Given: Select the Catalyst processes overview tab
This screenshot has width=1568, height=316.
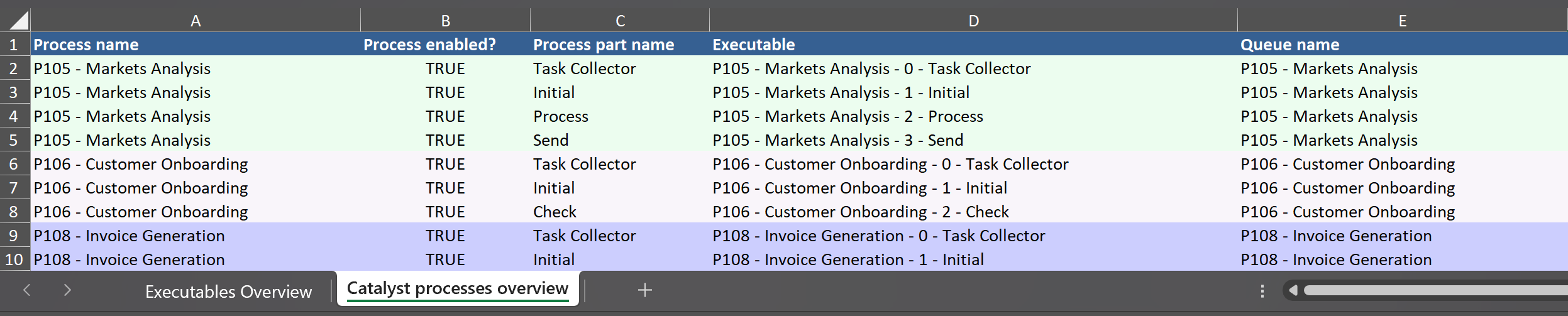Looking at the screenshot, I should pos(457,288).
